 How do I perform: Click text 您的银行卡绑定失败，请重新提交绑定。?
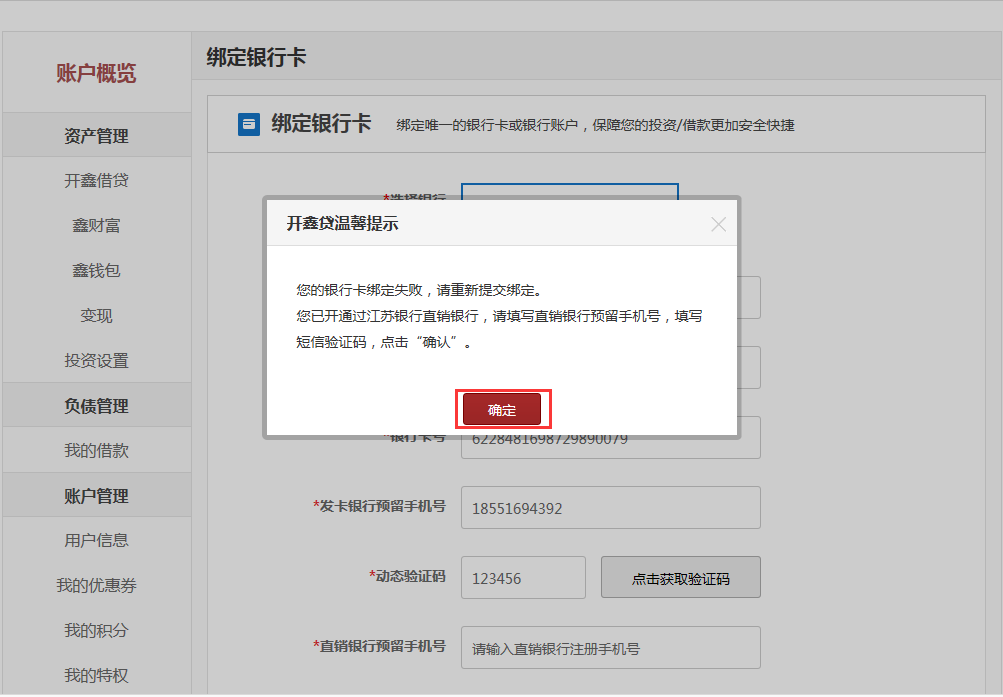click(420, 290)
